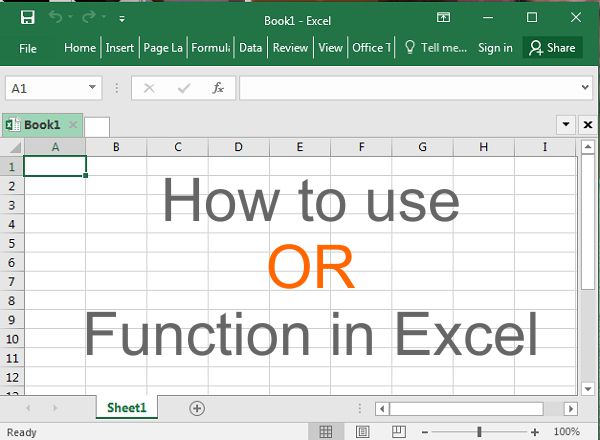Open the Office Tab list dropdown arrow

click(566, 124)
